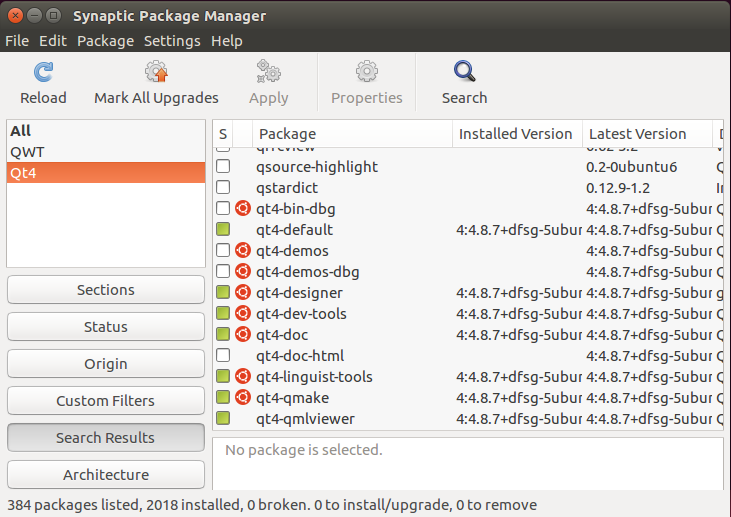Open the Edit menu
The height and width of the screenshot is (517, 731).
tap(53, 41)
